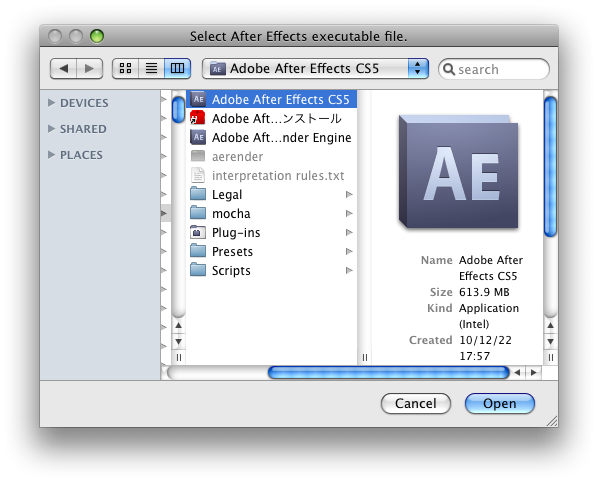
Task: Select the mocha folder icon
Action: (x=198, y=213)
